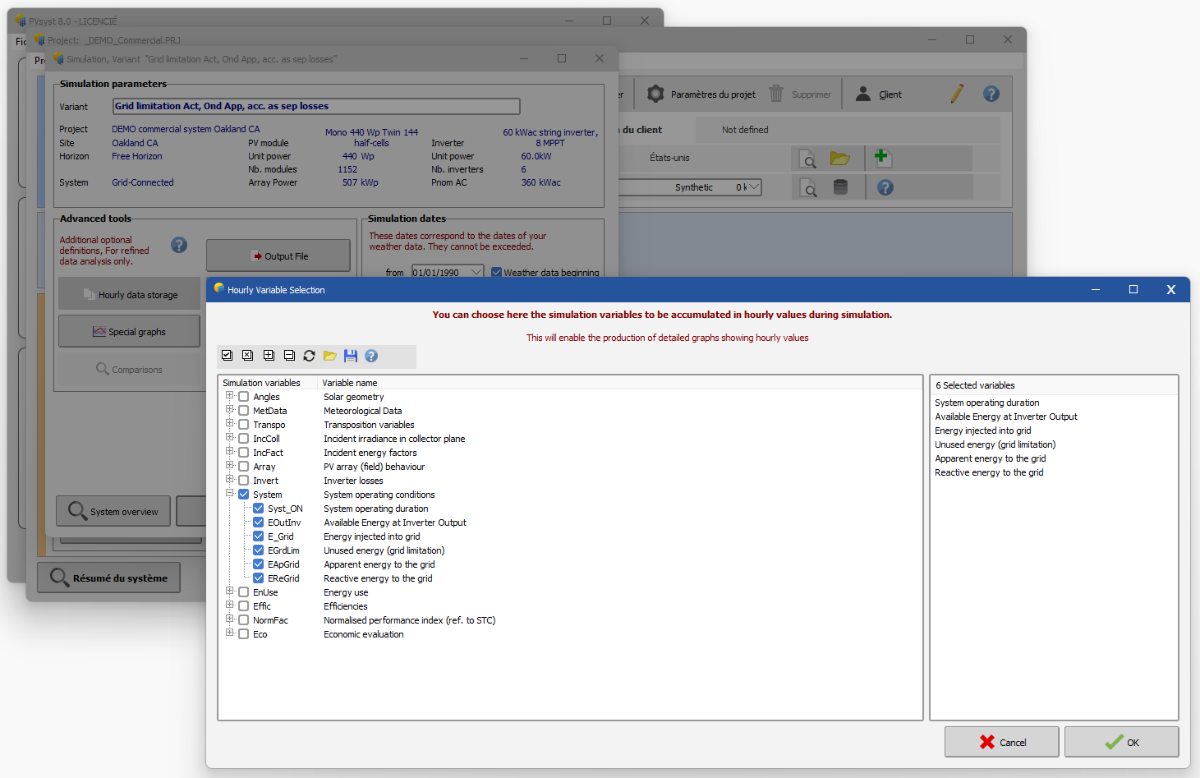Collapse the System tree node
The width and height of the screenshot is (1200, 778).
[x=230, y=494]
